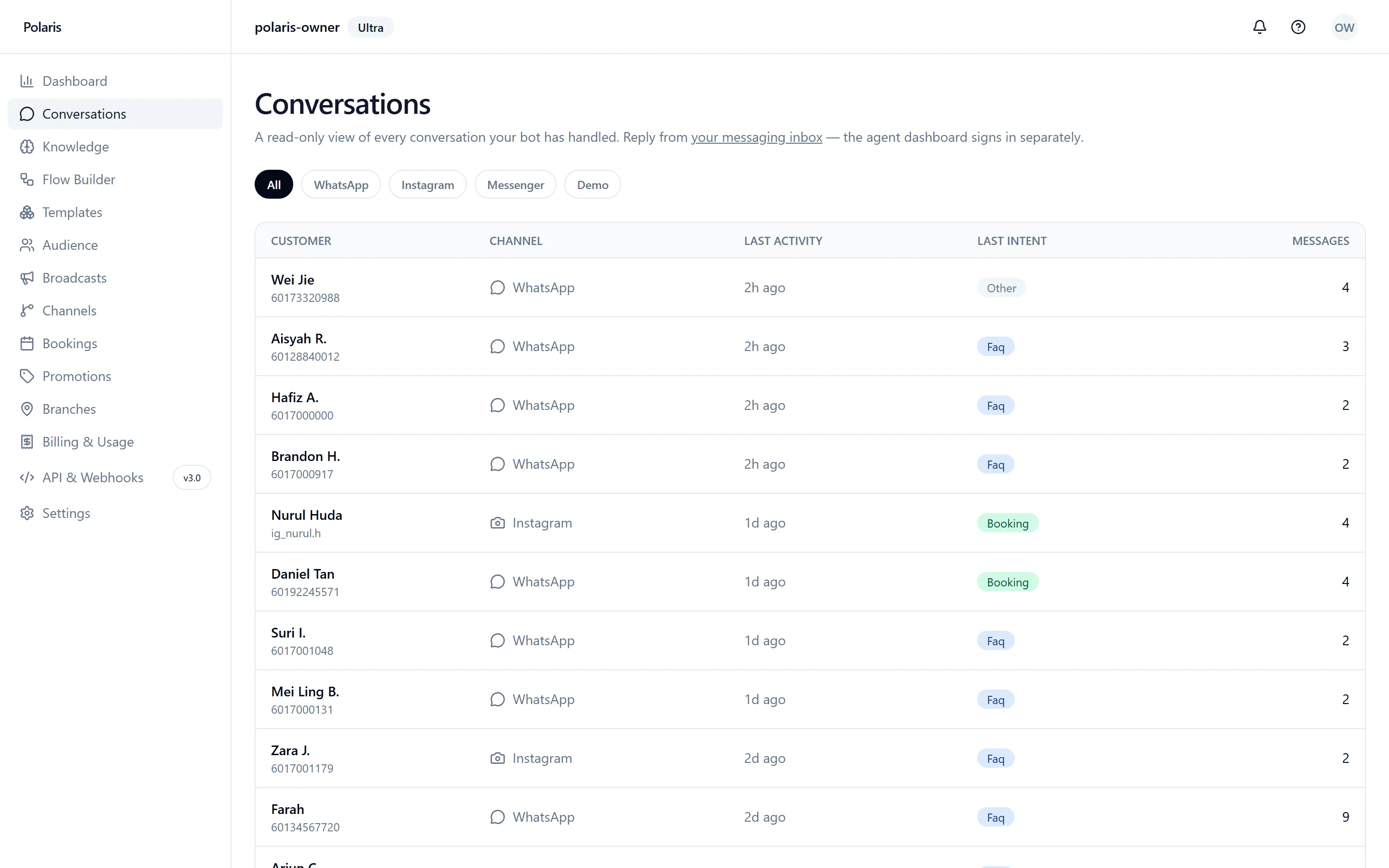Image resolution: width=1389 pixels, height=868 pixels.
Task: Click the v3.0 version badge
Action: [191, 477]
